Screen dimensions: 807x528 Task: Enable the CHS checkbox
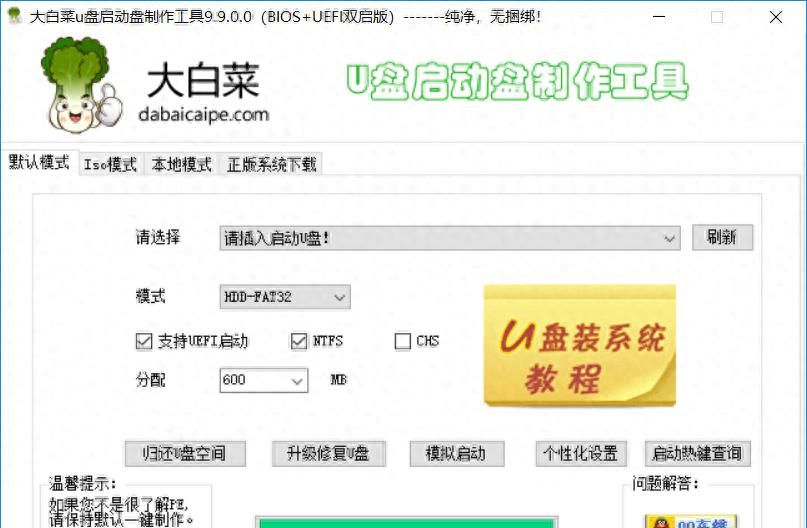[x=402, y=341]
